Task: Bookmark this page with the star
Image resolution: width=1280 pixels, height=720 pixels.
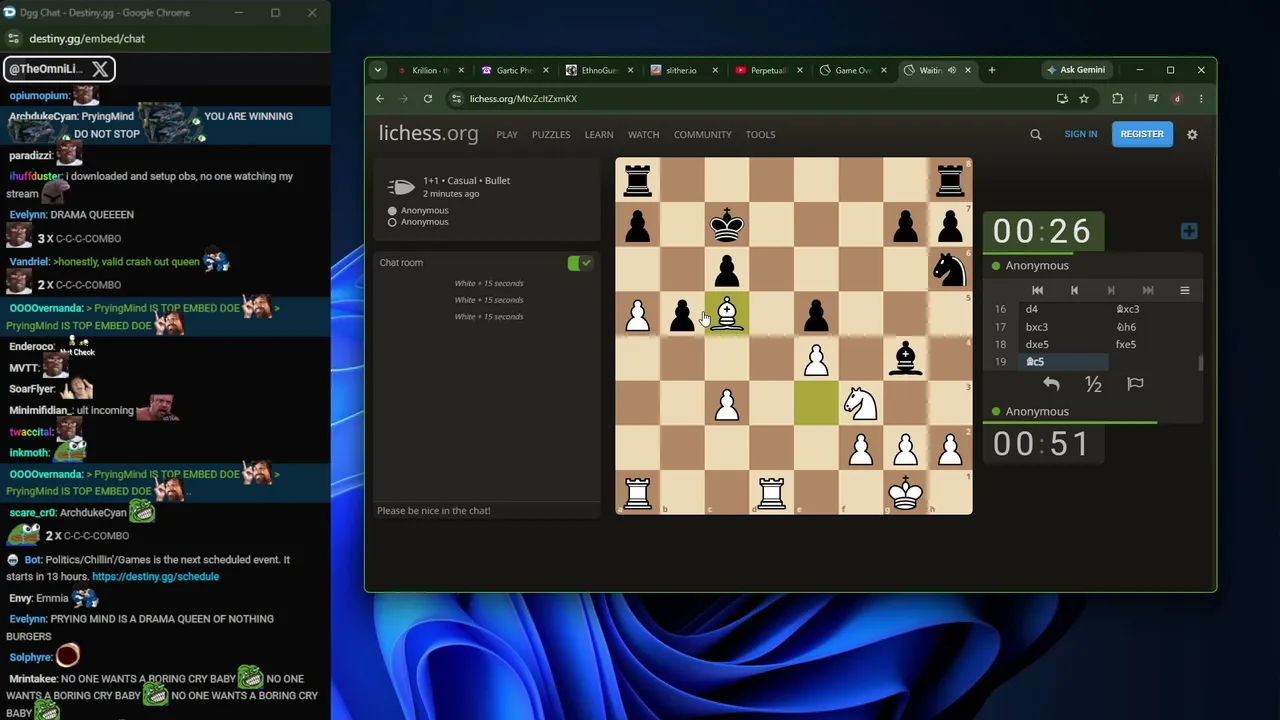Action: pos(1084,99)
